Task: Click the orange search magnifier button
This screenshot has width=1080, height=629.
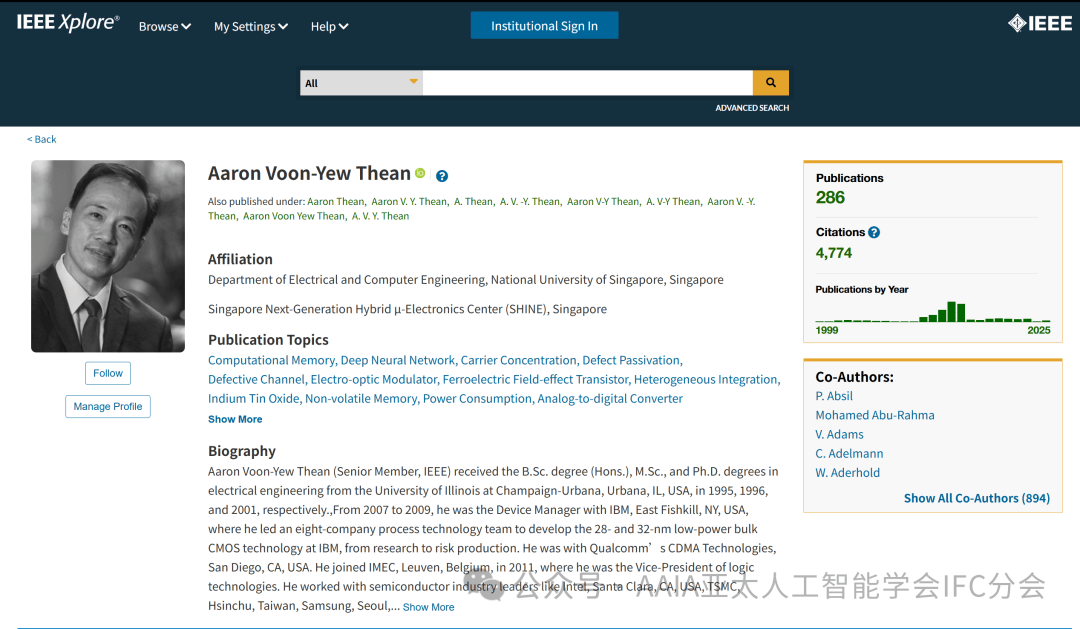Action: (771, 83)
